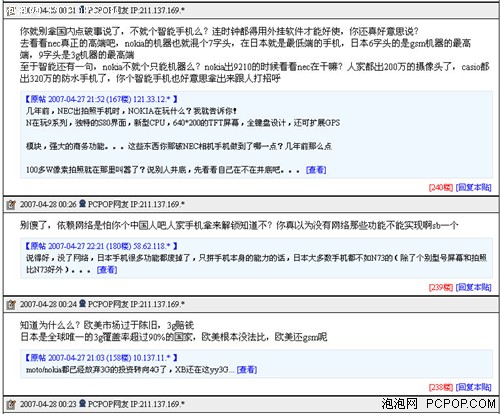Screen dimensions: 500x414
Task: Click PCPOP网友 IP:211.137.169.* in the 00:26 header
Action: click(x=136, y=204)
